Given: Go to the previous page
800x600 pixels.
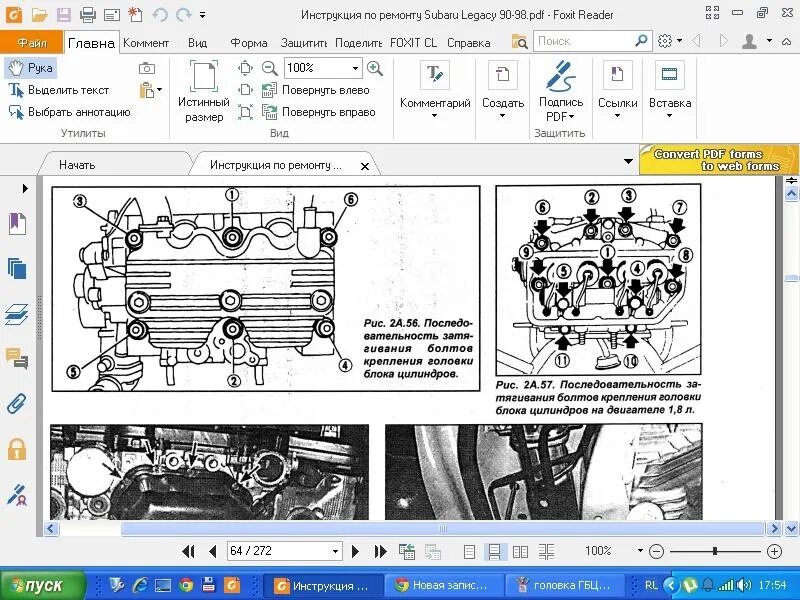Looking at the screenshot, I should pos(213,552).
